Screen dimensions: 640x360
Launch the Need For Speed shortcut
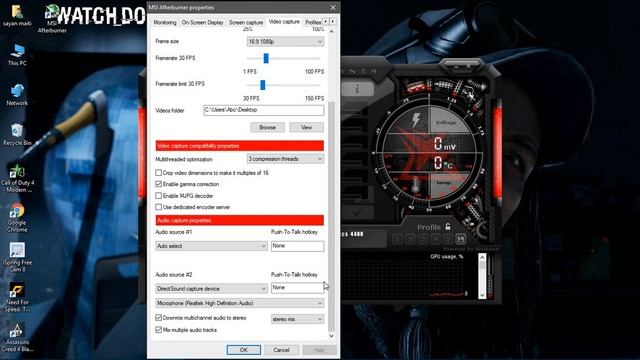17,297
